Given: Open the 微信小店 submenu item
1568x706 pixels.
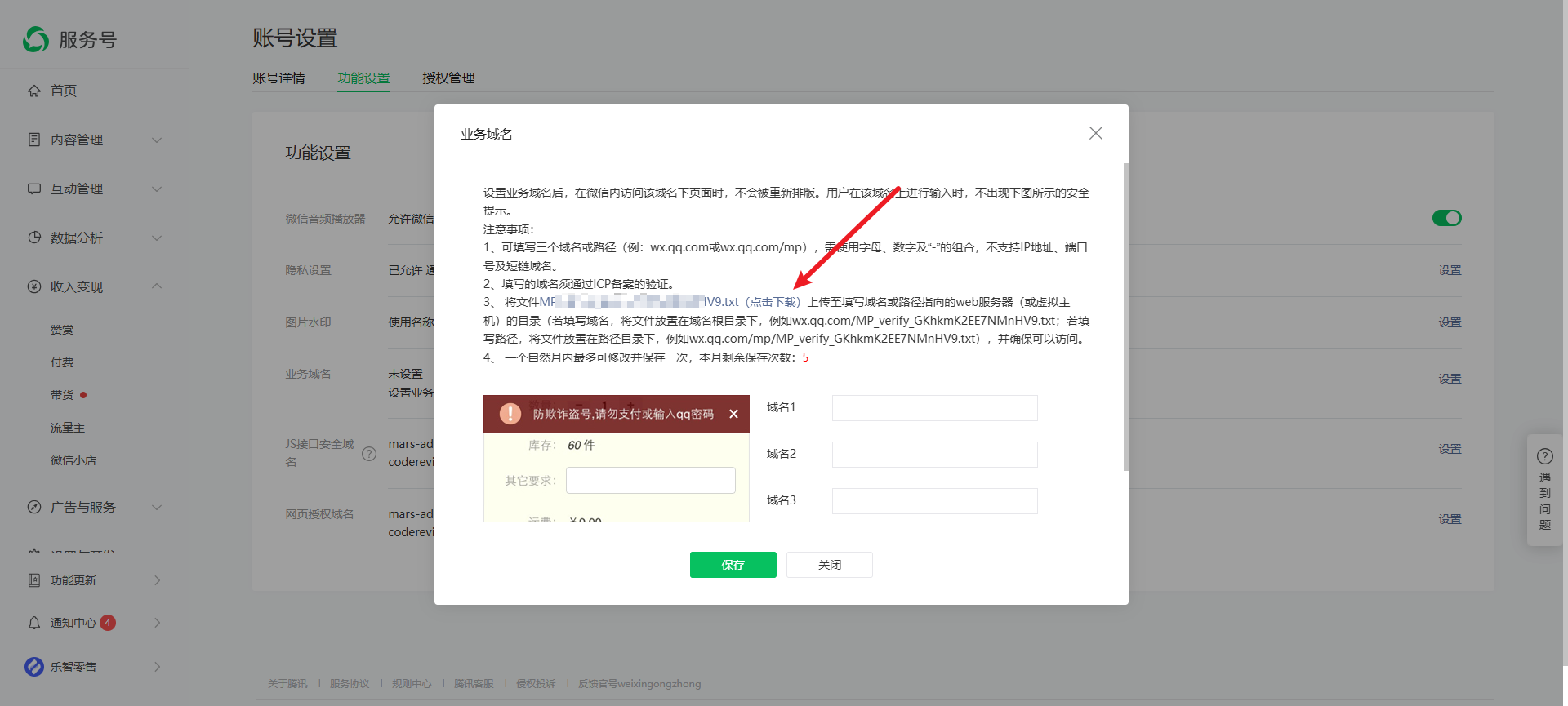Looking at the screenshot, I should coord(73,460).
